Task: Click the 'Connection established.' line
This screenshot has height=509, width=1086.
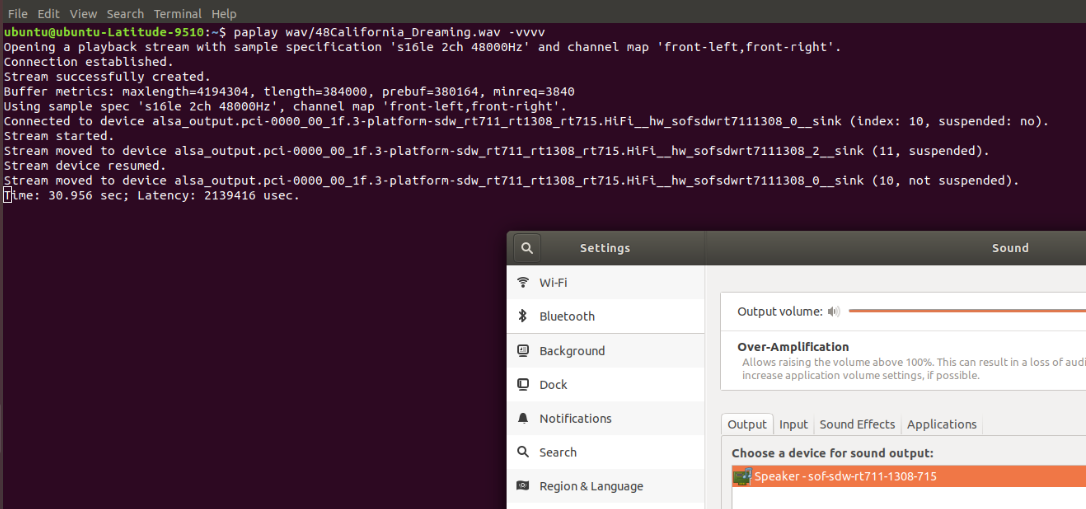Action: click(x=89, y=62)
